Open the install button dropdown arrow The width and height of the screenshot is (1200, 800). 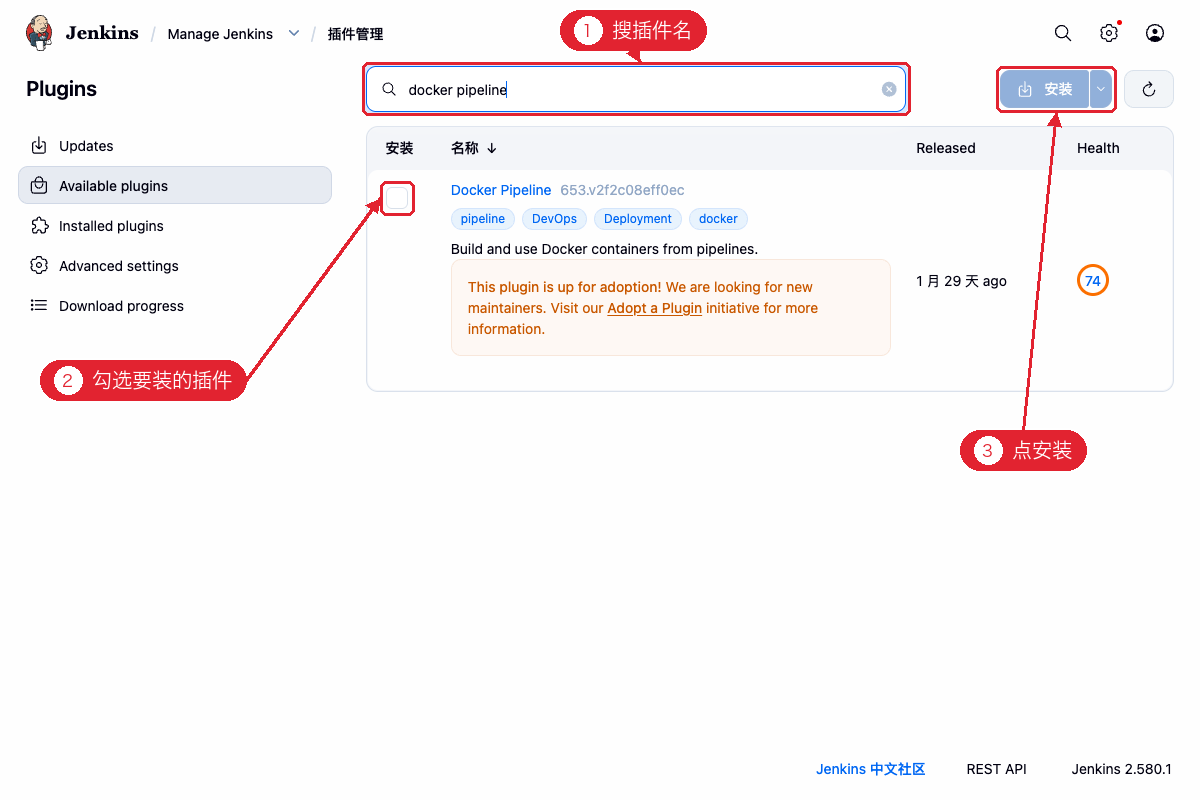pos(1100,89)
